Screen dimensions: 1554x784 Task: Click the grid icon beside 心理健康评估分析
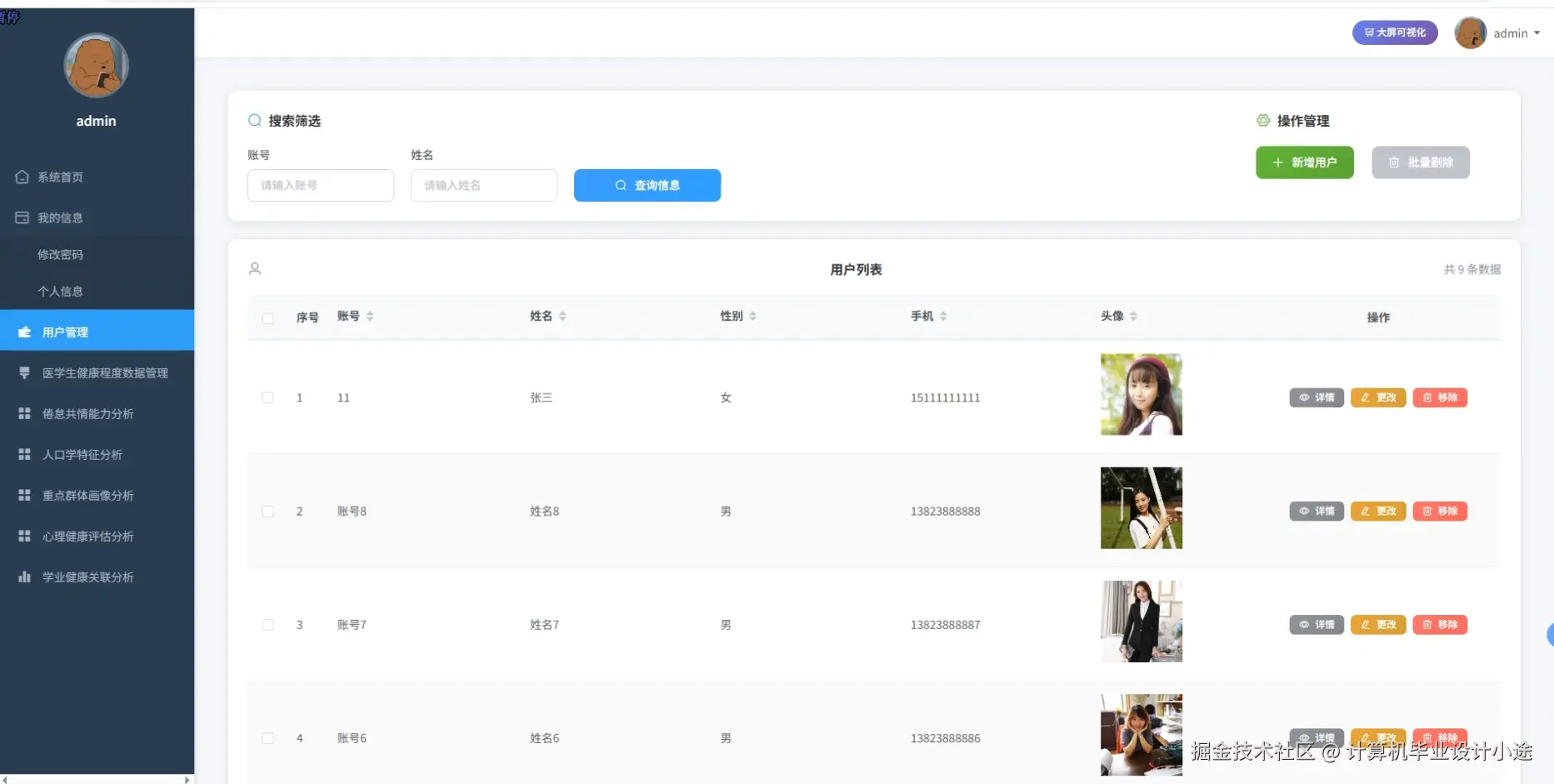[25, 536]
